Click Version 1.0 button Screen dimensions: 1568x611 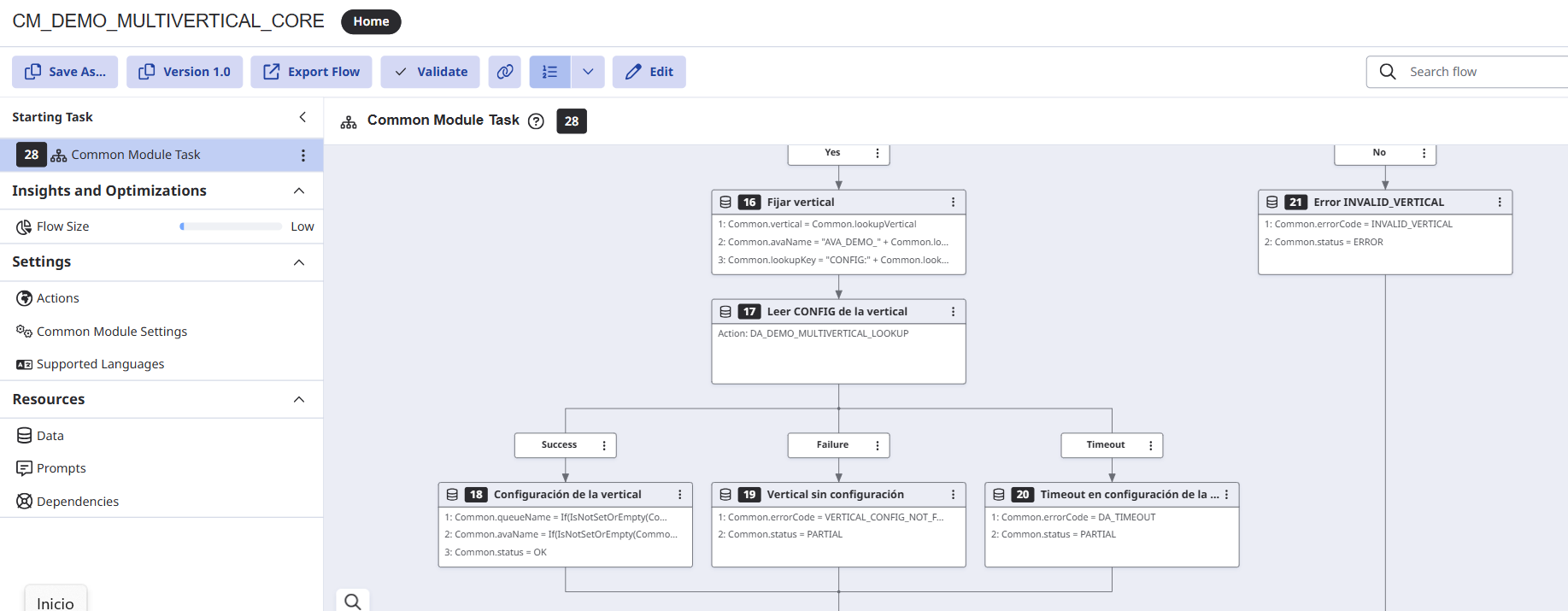click(185, 72)
